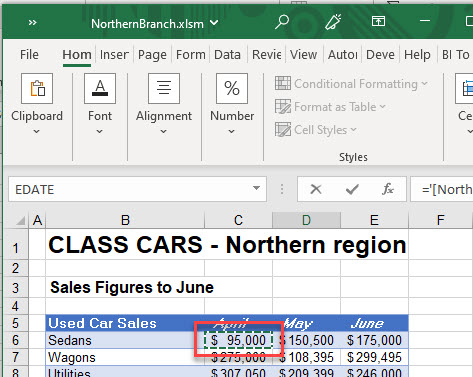Open Format as Table dropdown arrow

[383, 107]
